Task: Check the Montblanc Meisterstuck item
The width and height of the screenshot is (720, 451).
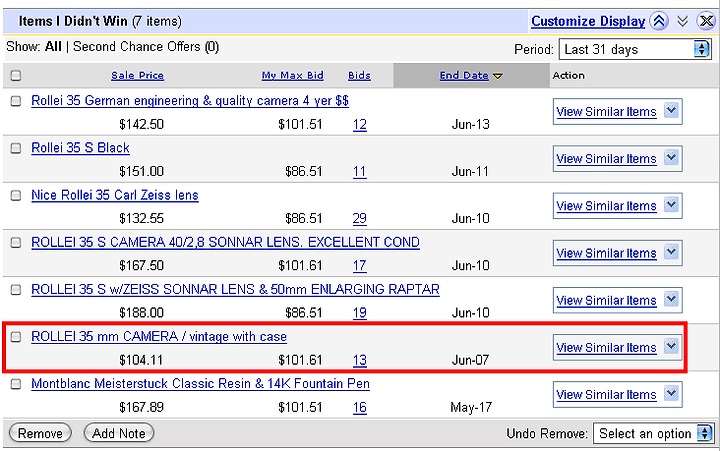Action: click(x=16, y=383)
